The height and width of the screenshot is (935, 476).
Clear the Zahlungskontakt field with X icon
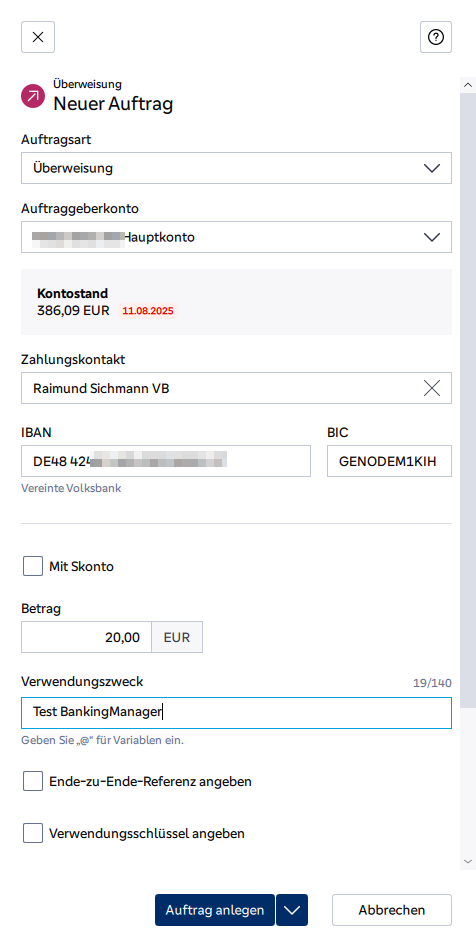tap(431, 388)
